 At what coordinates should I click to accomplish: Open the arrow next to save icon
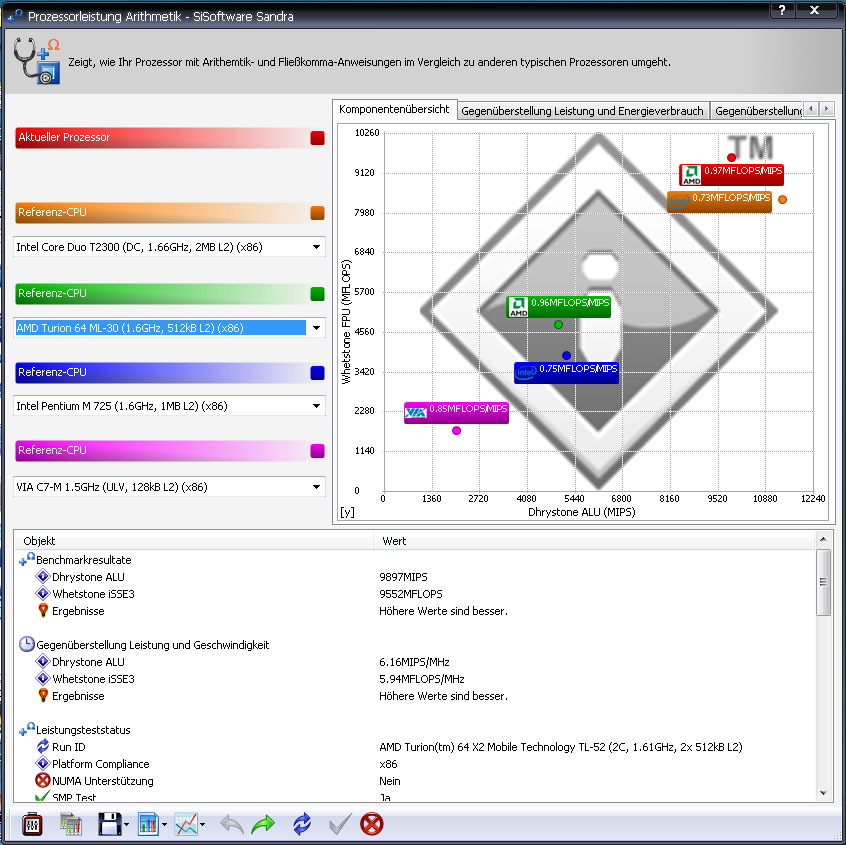pyautogui.click(x=126, y=824)
